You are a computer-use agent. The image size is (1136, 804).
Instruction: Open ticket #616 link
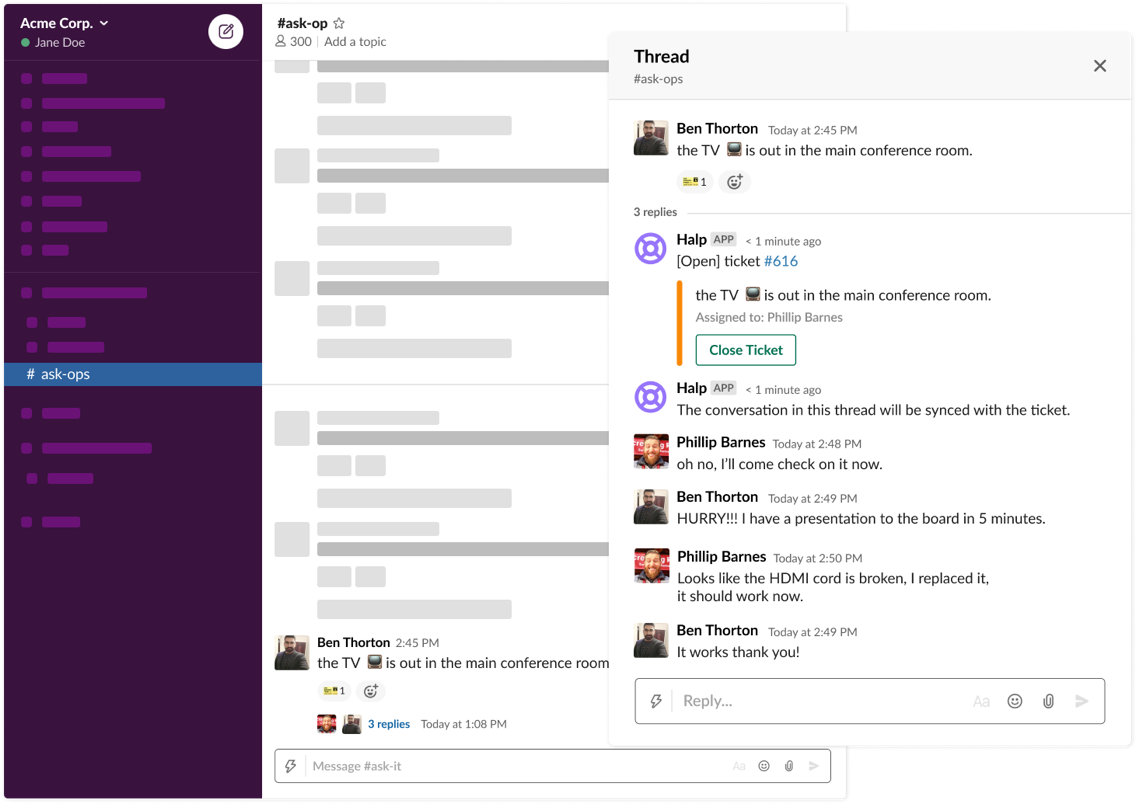pos(781,261)
